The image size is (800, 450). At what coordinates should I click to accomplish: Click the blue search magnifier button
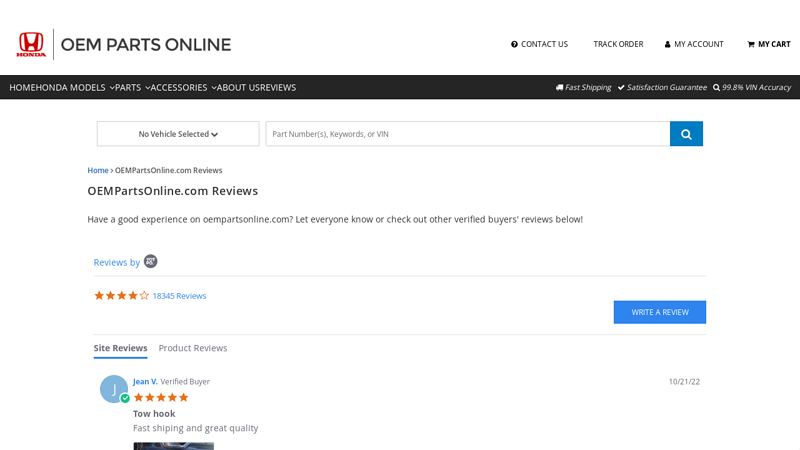tap(686, 134)
